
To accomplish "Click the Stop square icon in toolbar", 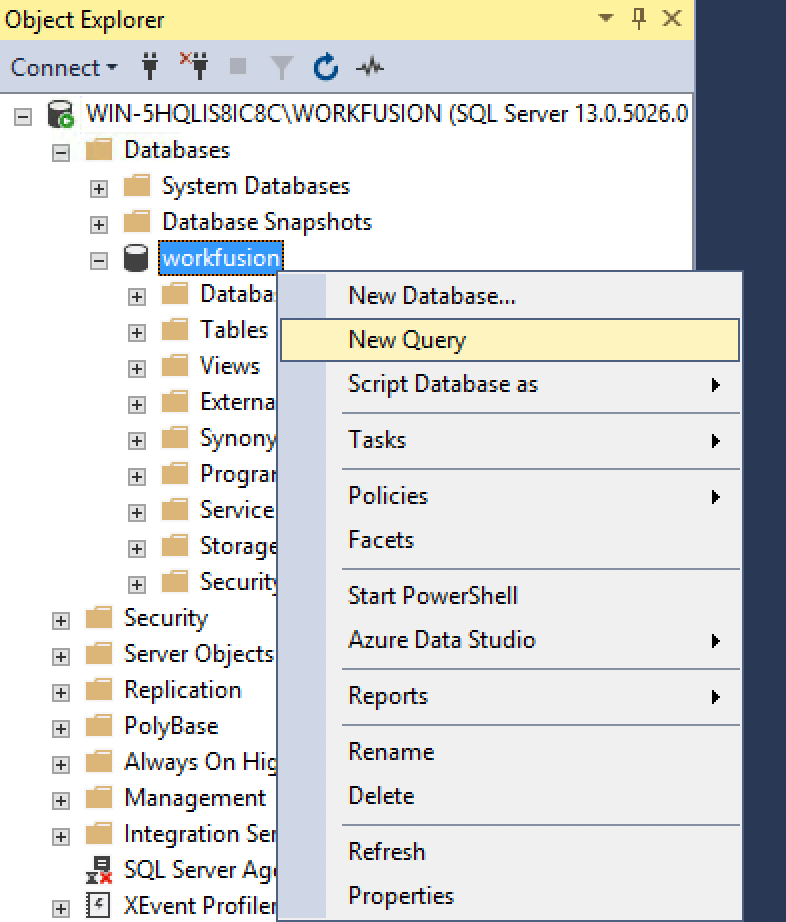I will pos(238,66).
